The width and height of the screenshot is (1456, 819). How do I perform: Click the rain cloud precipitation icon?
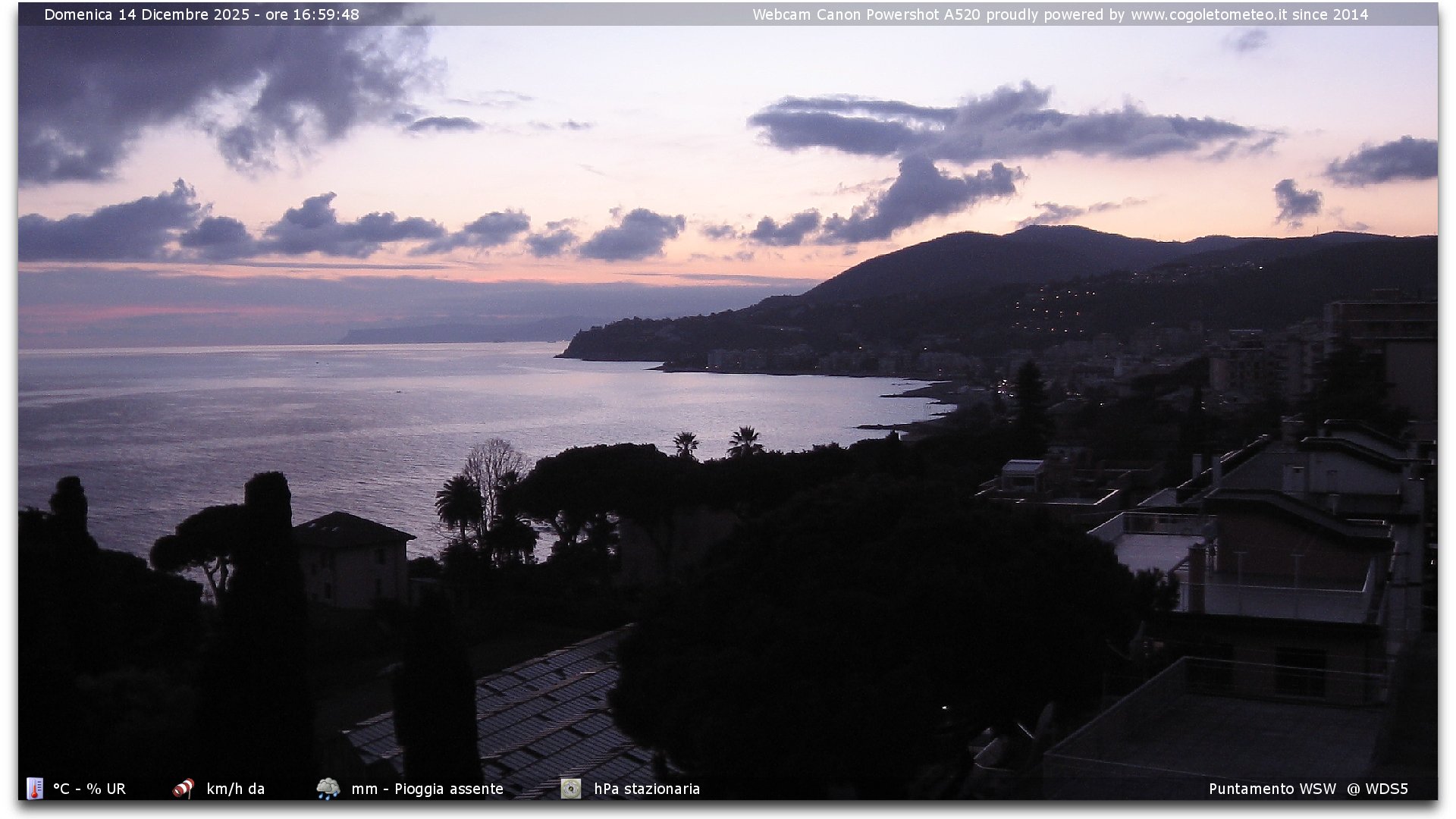tap(328, 789)
